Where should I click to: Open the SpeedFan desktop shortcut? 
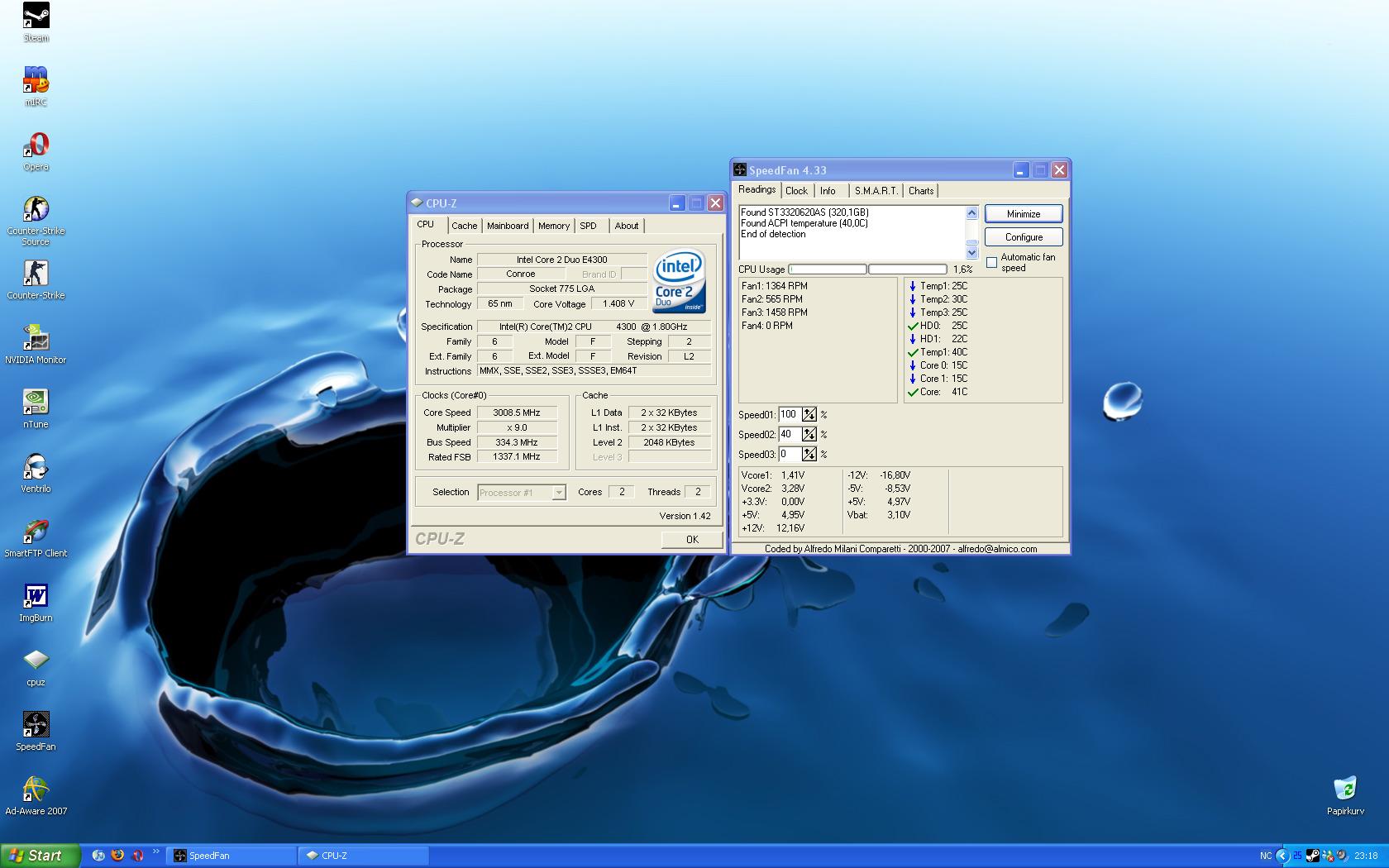(36, 732)
